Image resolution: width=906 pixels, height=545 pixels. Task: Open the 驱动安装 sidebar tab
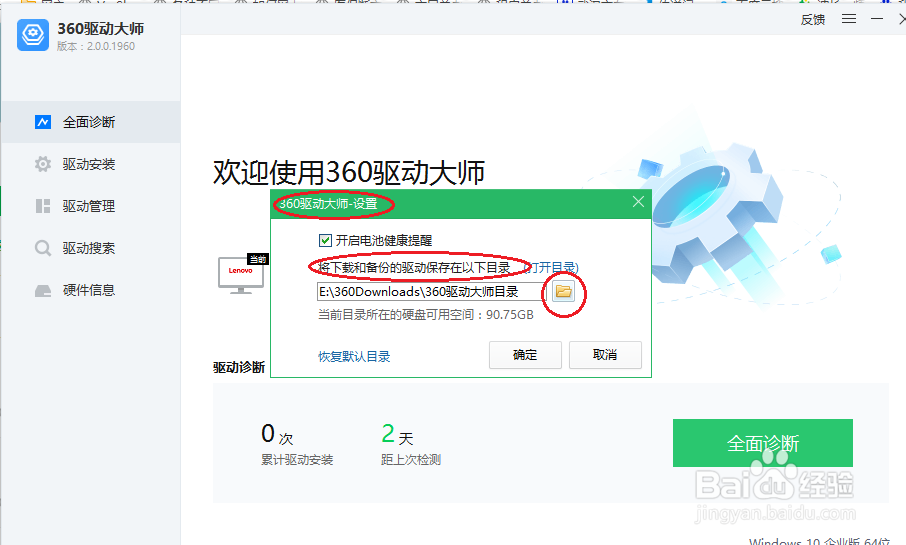coord(90,164)
